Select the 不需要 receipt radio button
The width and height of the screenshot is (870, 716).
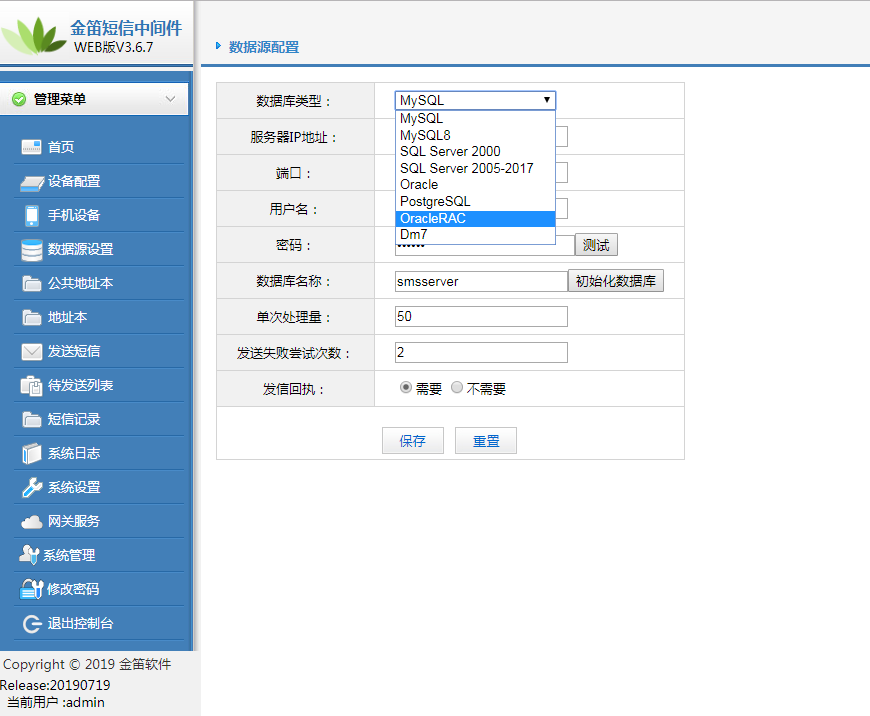point(457,388)
